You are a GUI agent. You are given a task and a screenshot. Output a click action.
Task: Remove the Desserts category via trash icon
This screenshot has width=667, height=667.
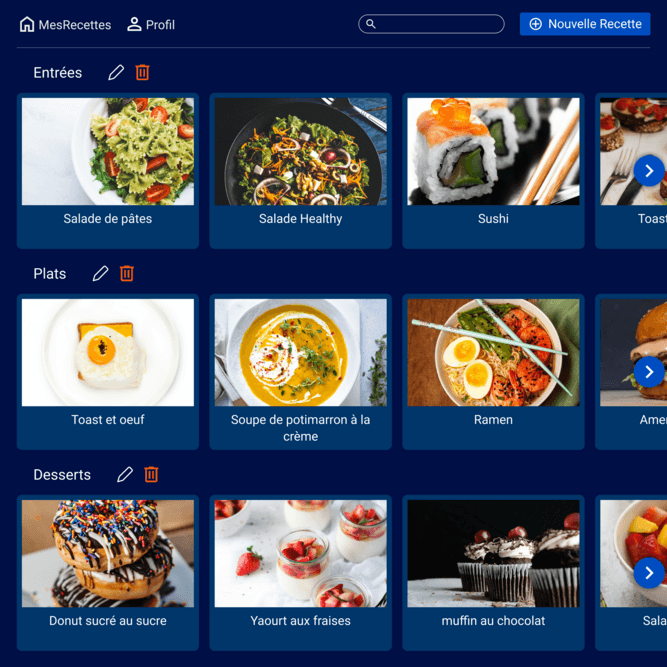151,474
